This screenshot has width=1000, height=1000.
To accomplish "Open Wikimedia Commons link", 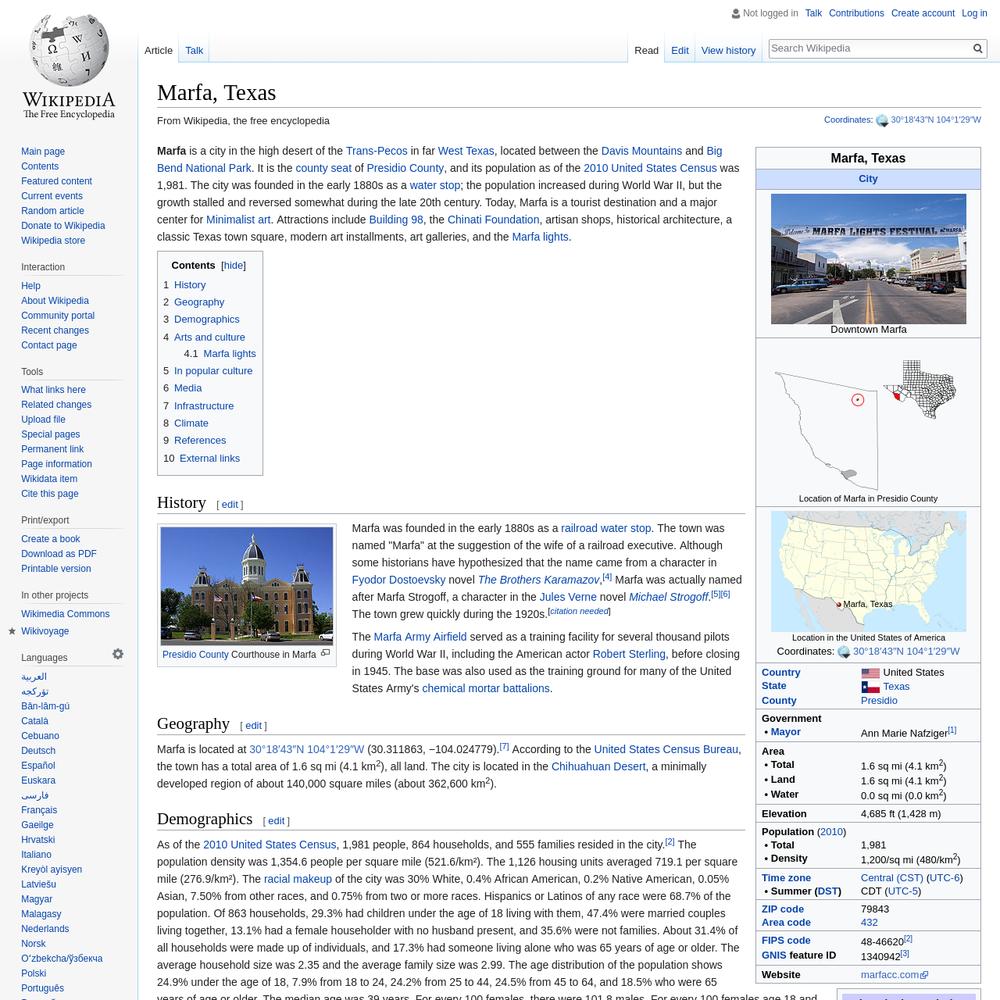I will tap(65, 614).
